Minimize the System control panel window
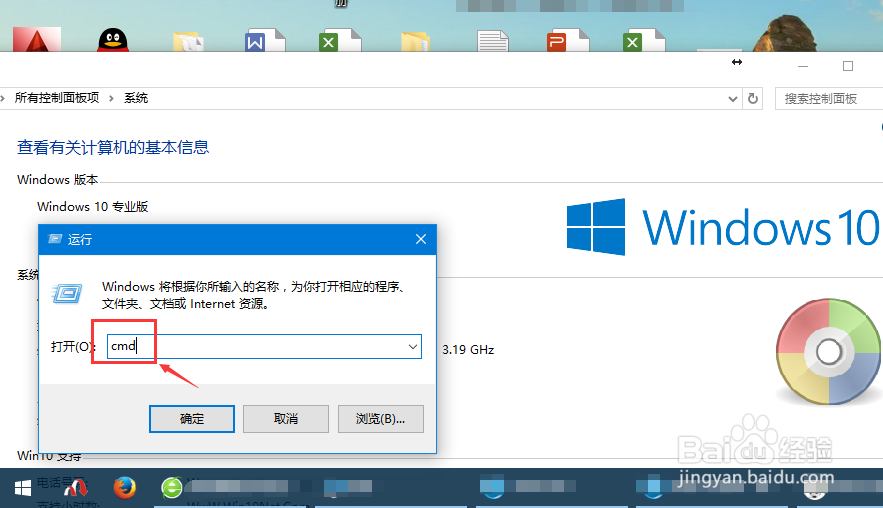883x508 pixels. [803, 66]
